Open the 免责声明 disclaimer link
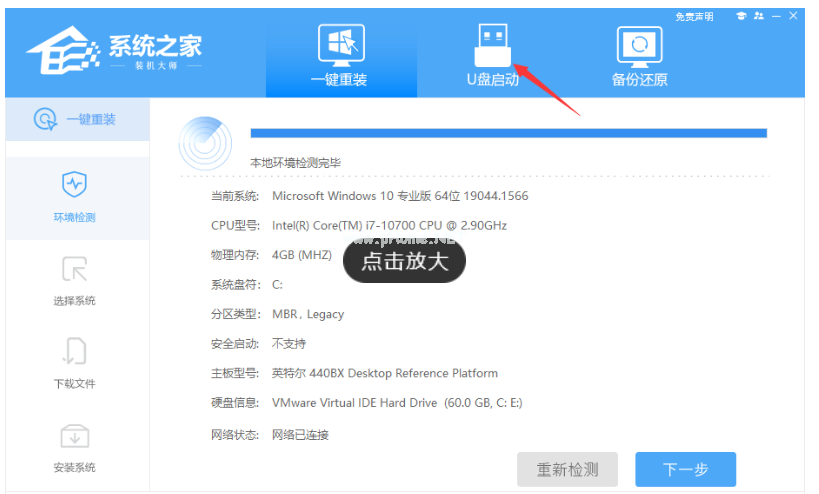The width and height of the screenshot is (819, 494). [x=696, y=17]
